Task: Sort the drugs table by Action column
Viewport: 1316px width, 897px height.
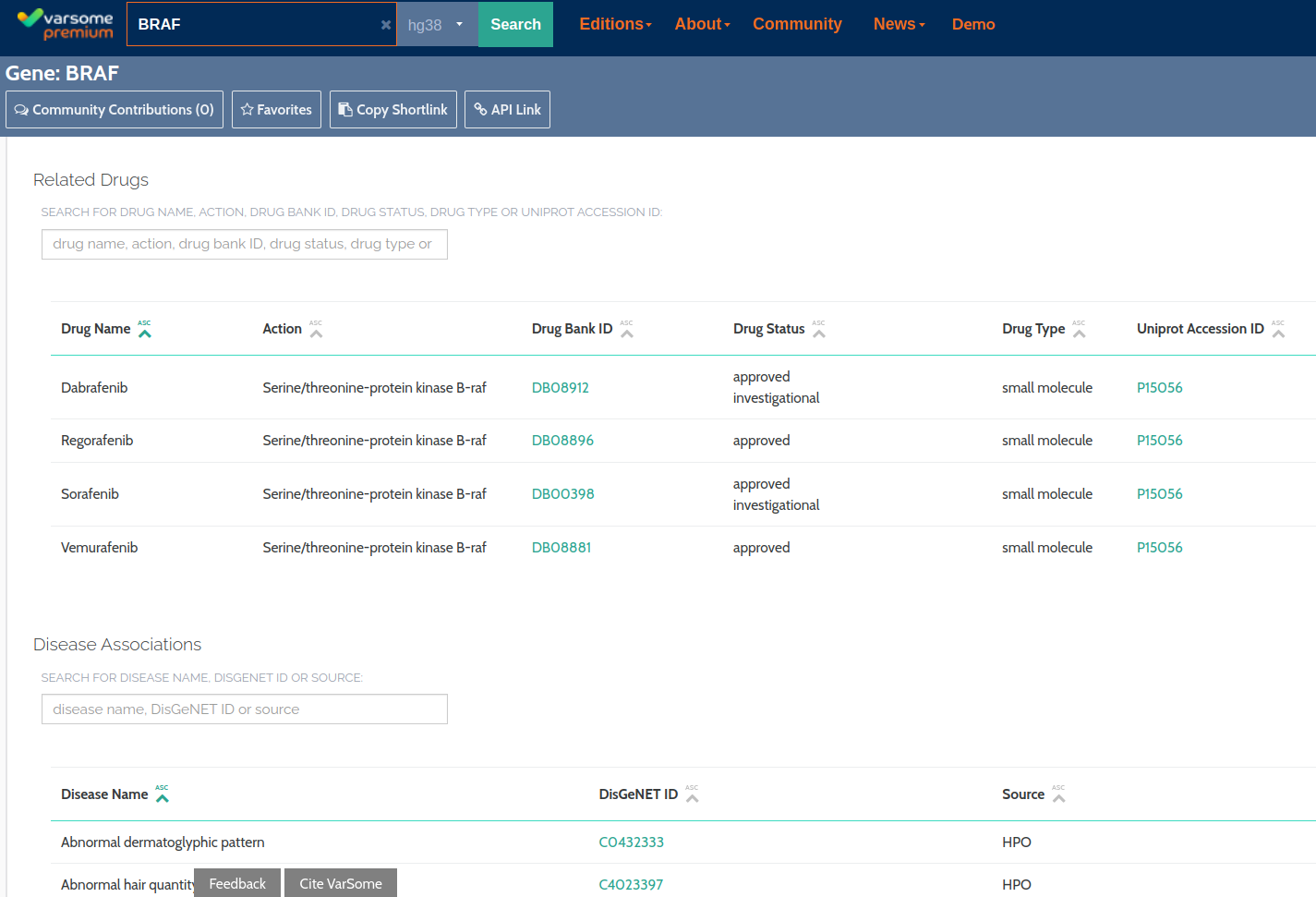Action: click(x=316, y=330)
